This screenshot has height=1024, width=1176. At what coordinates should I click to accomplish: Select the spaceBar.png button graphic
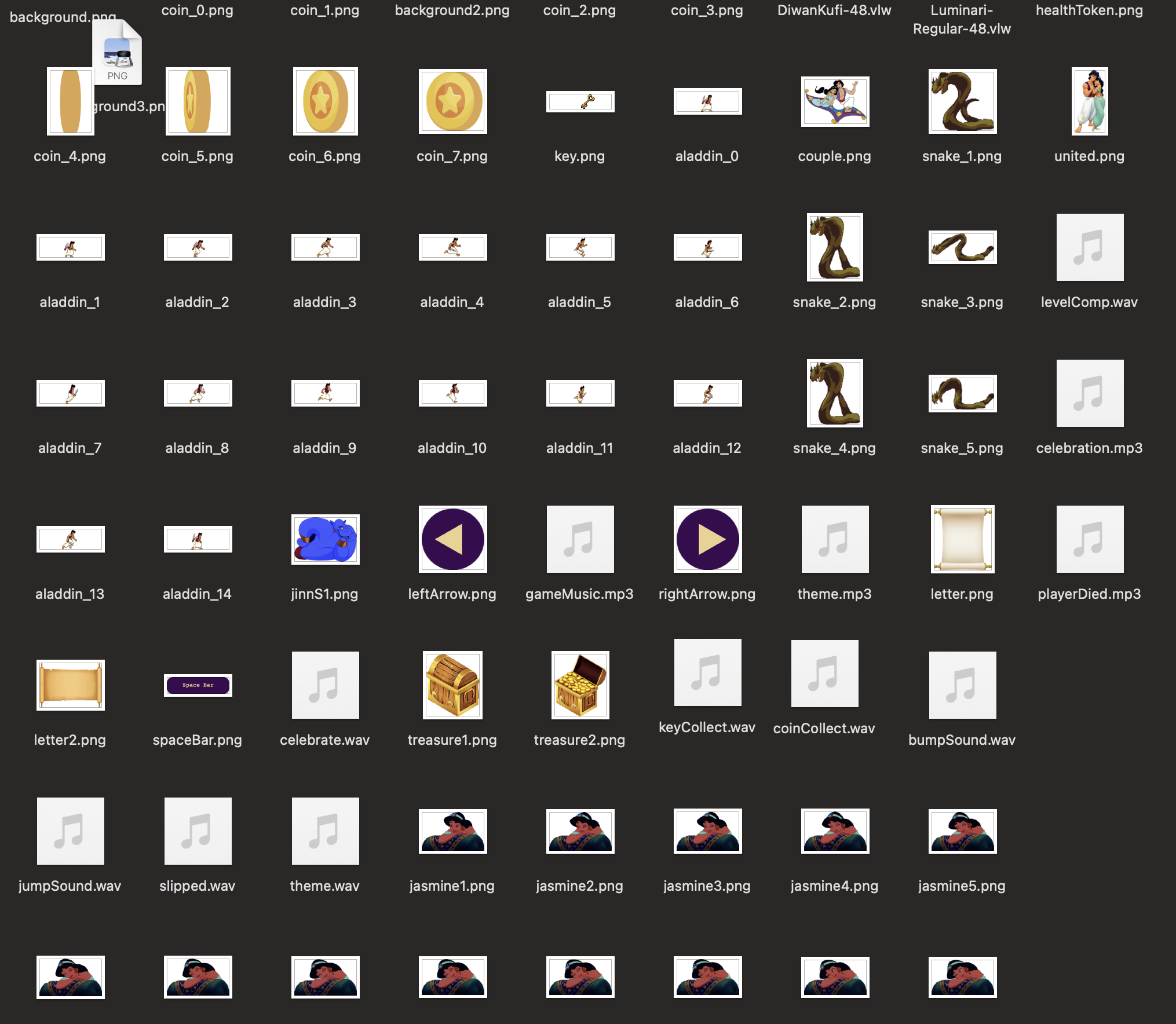coord(198,685)
